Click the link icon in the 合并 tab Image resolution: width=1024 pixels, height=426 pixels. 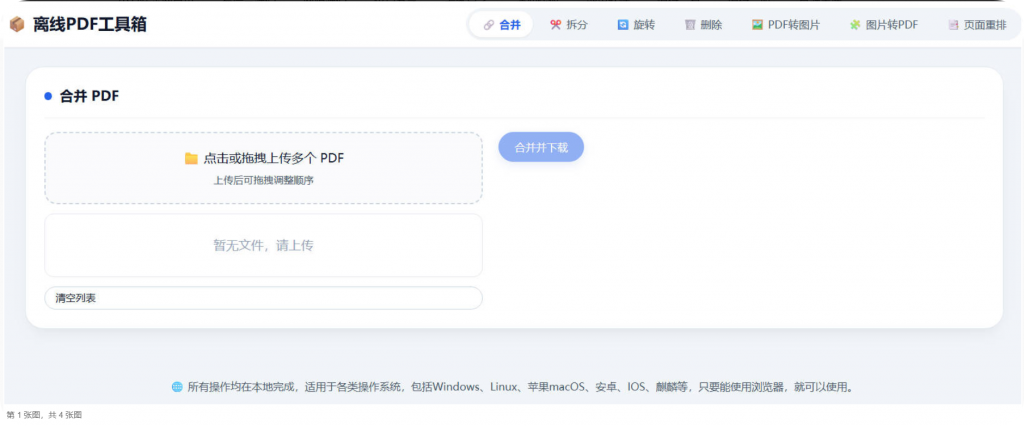pyautogui.click(x=488, y=25)
